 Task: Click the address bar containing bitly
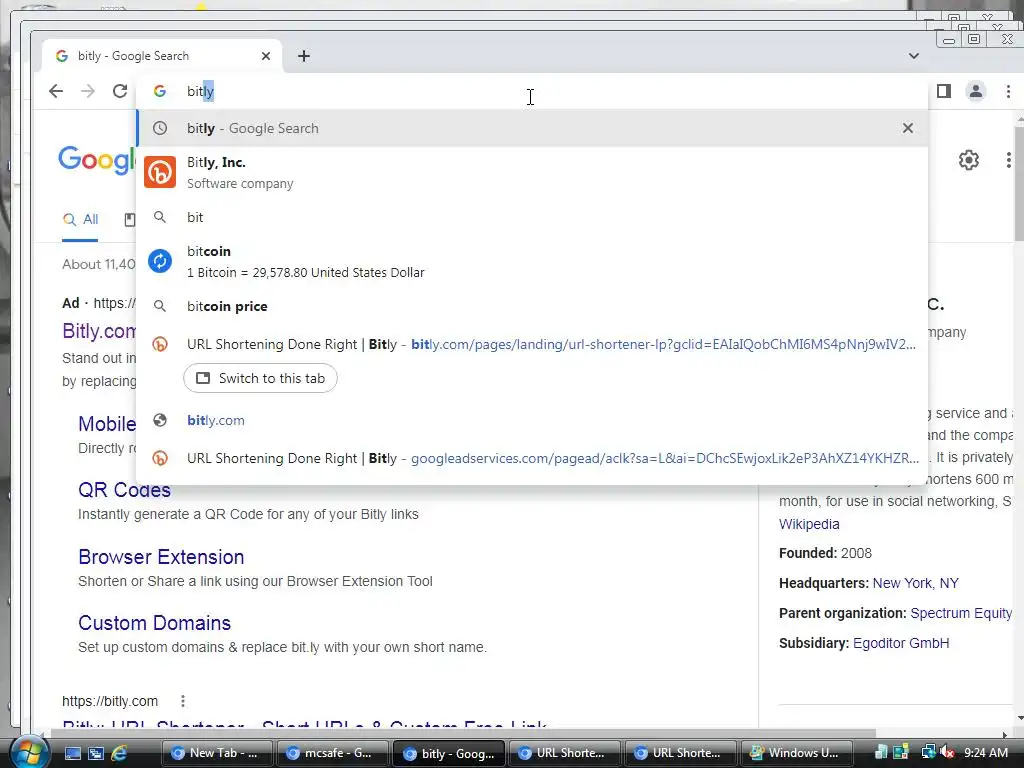click(532, 91)
